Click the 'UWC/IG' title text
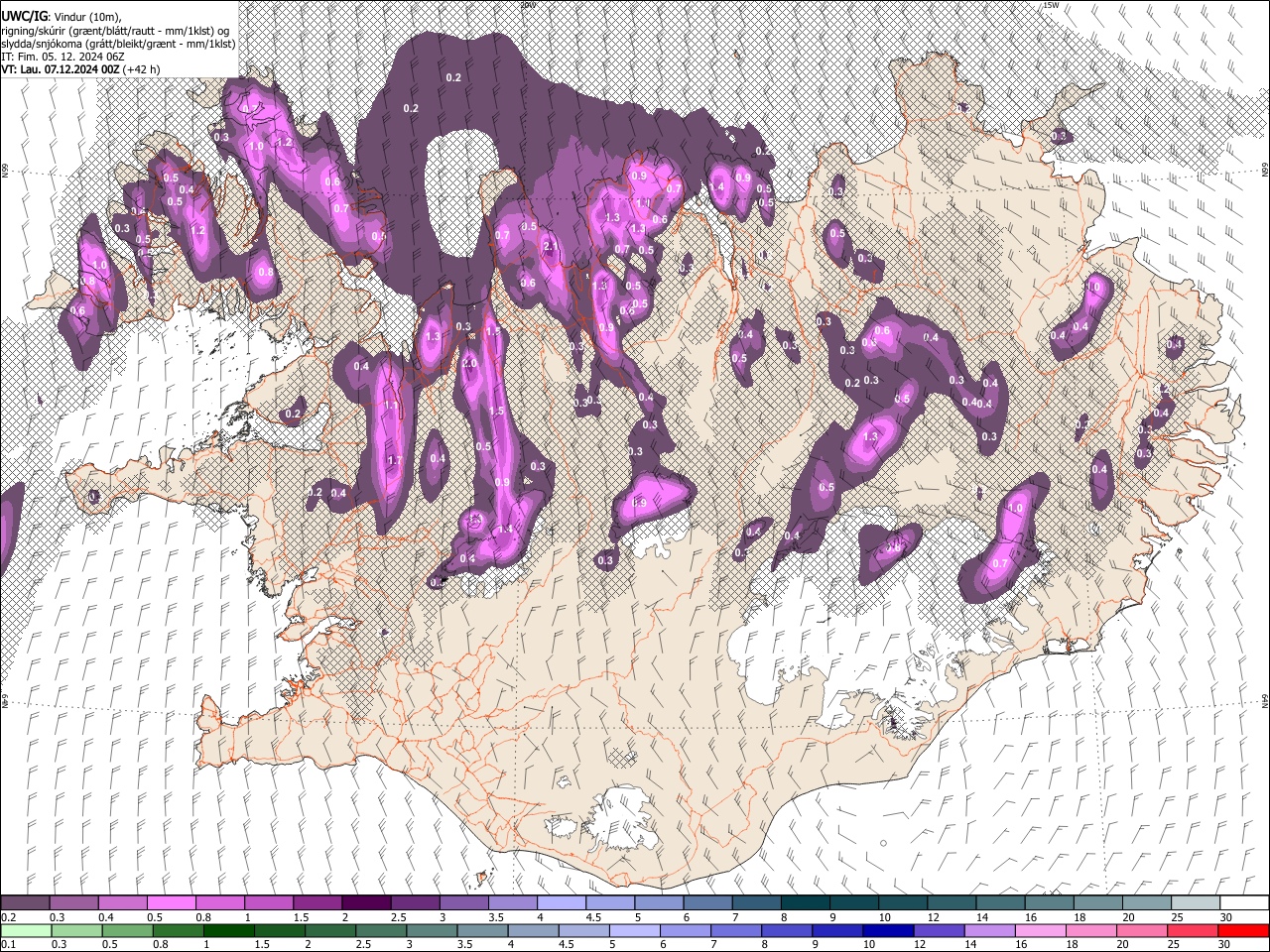The width and height of the screenshot is (1270, 952). [24, 17]
